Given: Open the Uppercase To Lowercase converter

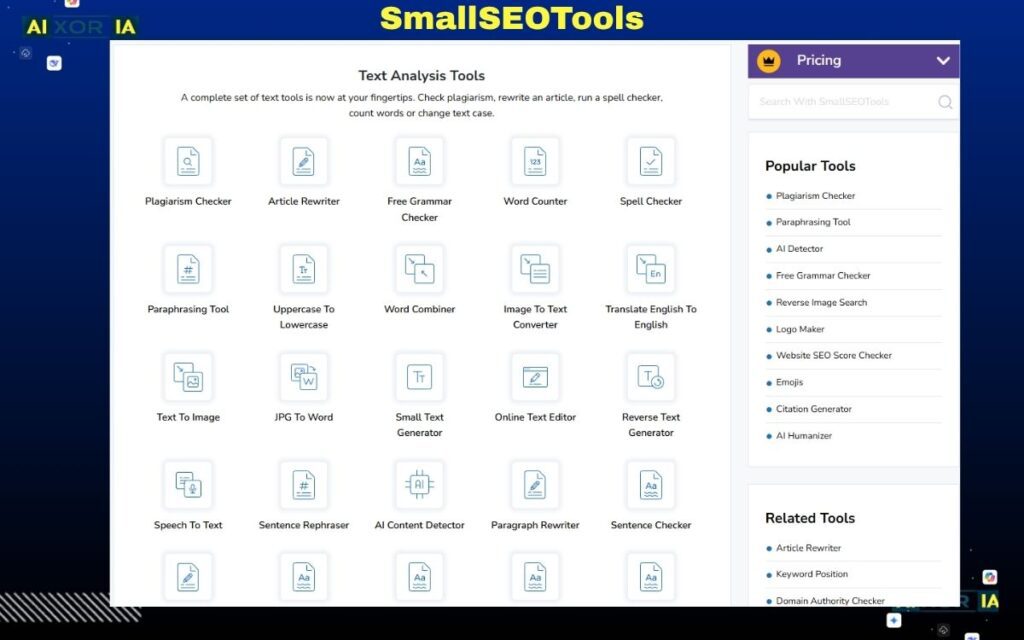Looking at the screenshot, I should [x=303, y=269].
